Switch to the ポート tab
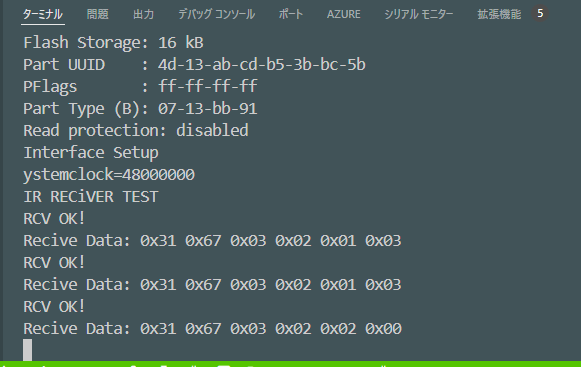This screenshot has height=367, width=581. (x=291, y=14)
